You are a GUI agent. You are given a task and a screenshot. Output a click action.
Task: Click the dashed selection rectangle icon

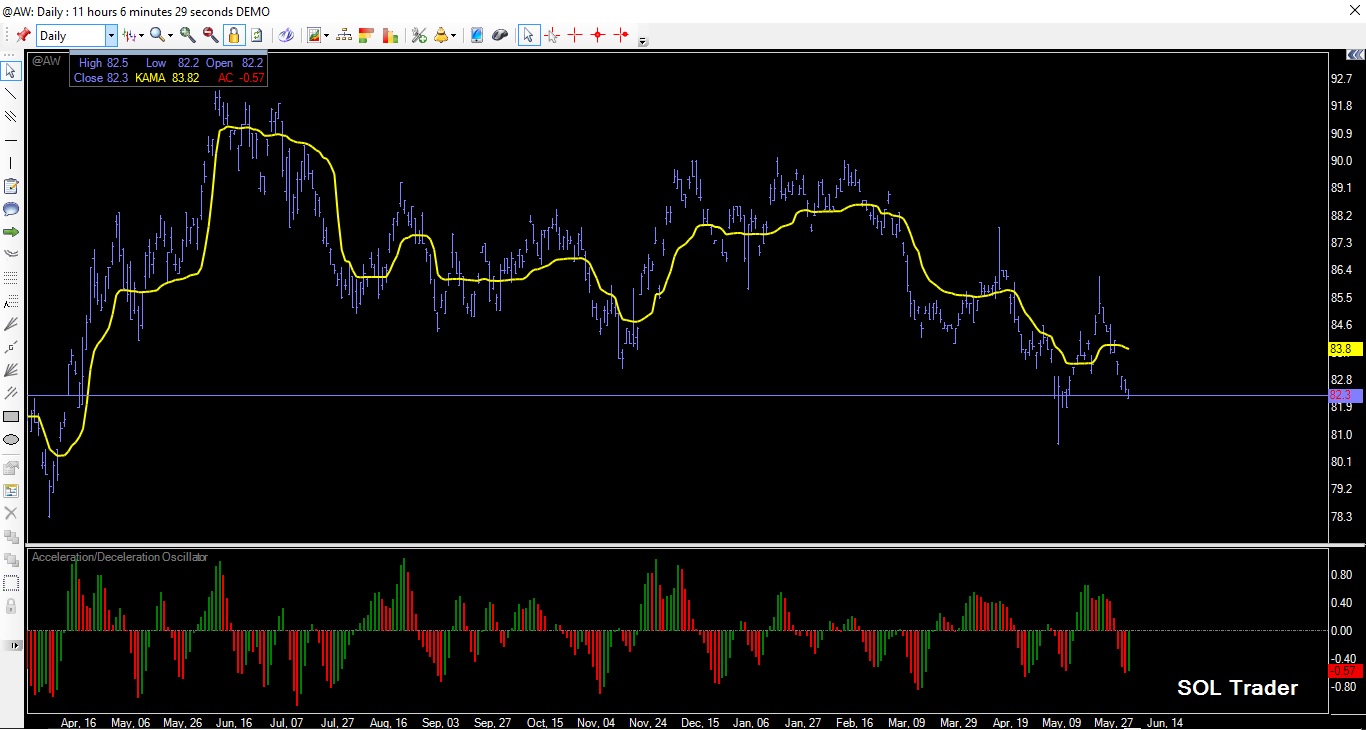[x=11, y=583]
